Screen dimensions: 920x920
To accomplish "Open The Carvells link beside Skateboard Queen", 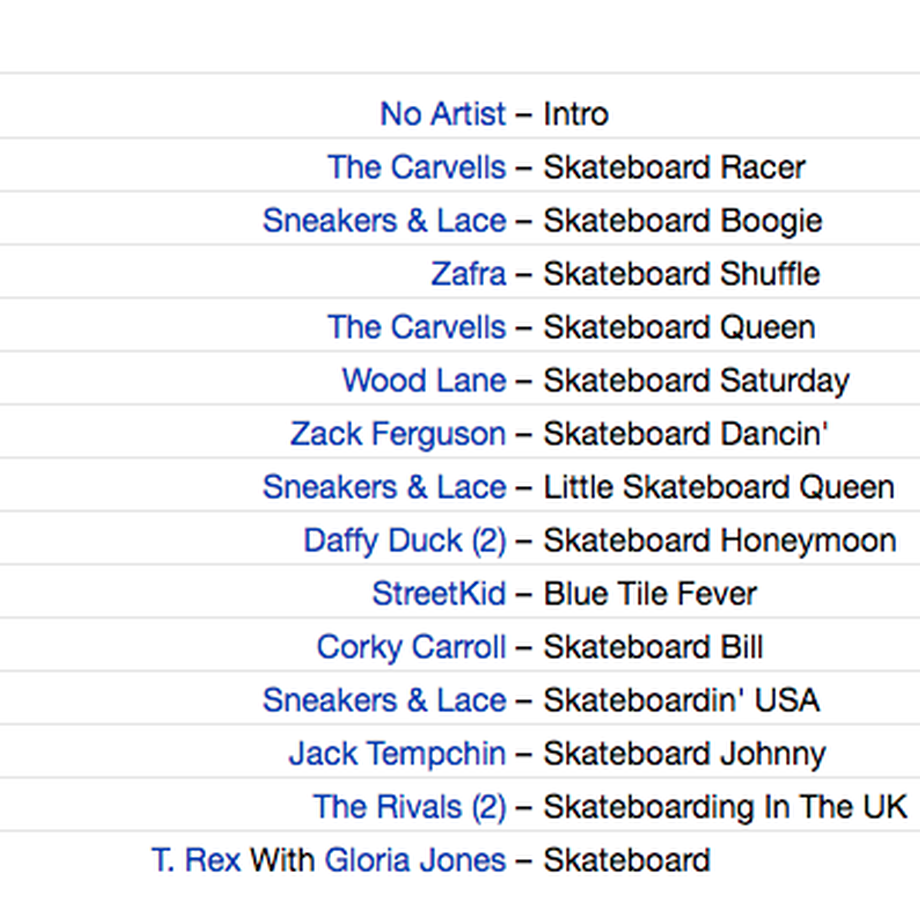I will [x=417, y=327].
